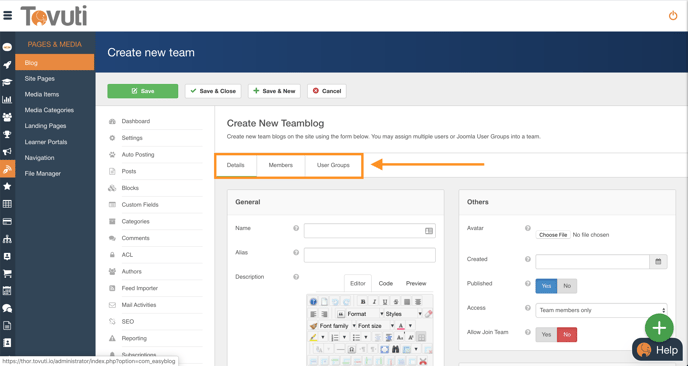Viewport: 688px width, 366px height.
Task: Set Allow Join Team to Yes
Action: point(546,334)
